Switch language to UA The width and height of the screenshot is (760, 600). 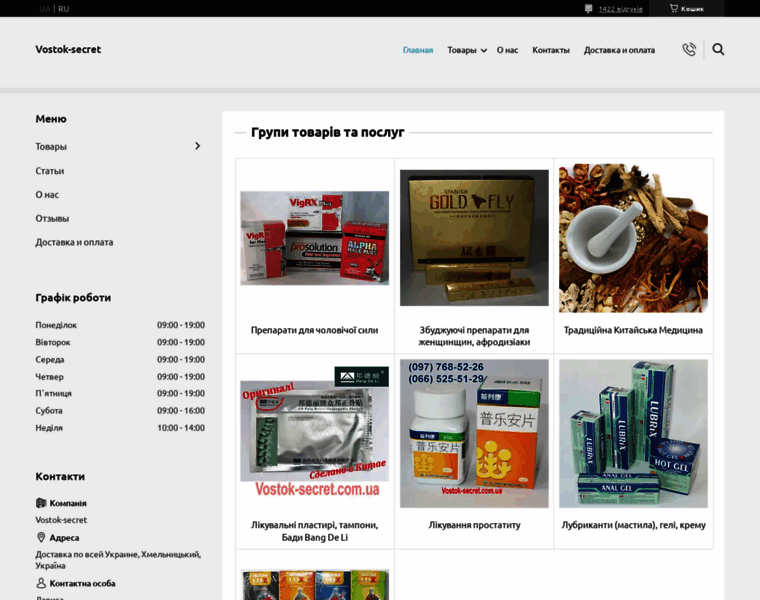click(45, 9)
